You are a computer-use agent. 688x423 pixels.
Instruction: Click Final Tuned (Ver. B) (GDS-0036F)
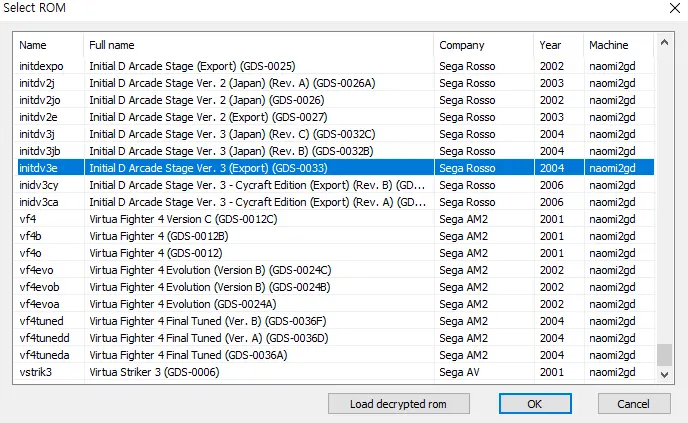coord(208,321)
